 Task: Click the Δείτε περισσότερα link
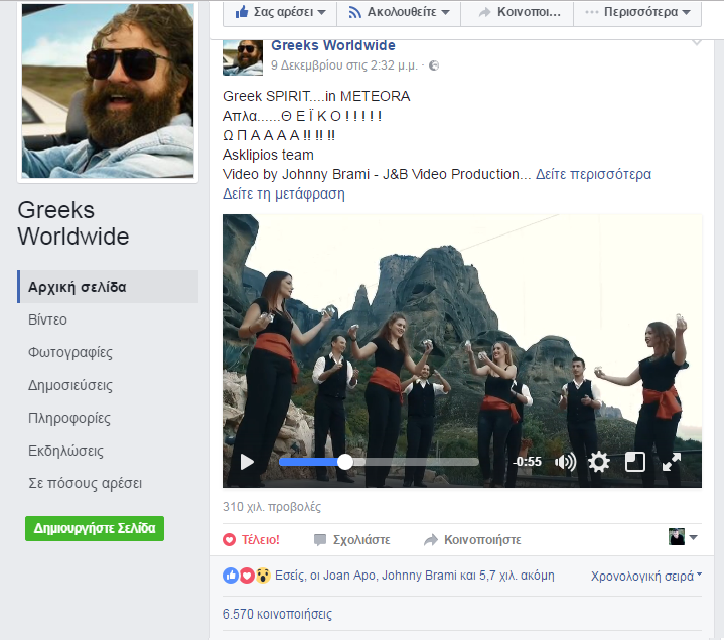(x=593, y=174)
